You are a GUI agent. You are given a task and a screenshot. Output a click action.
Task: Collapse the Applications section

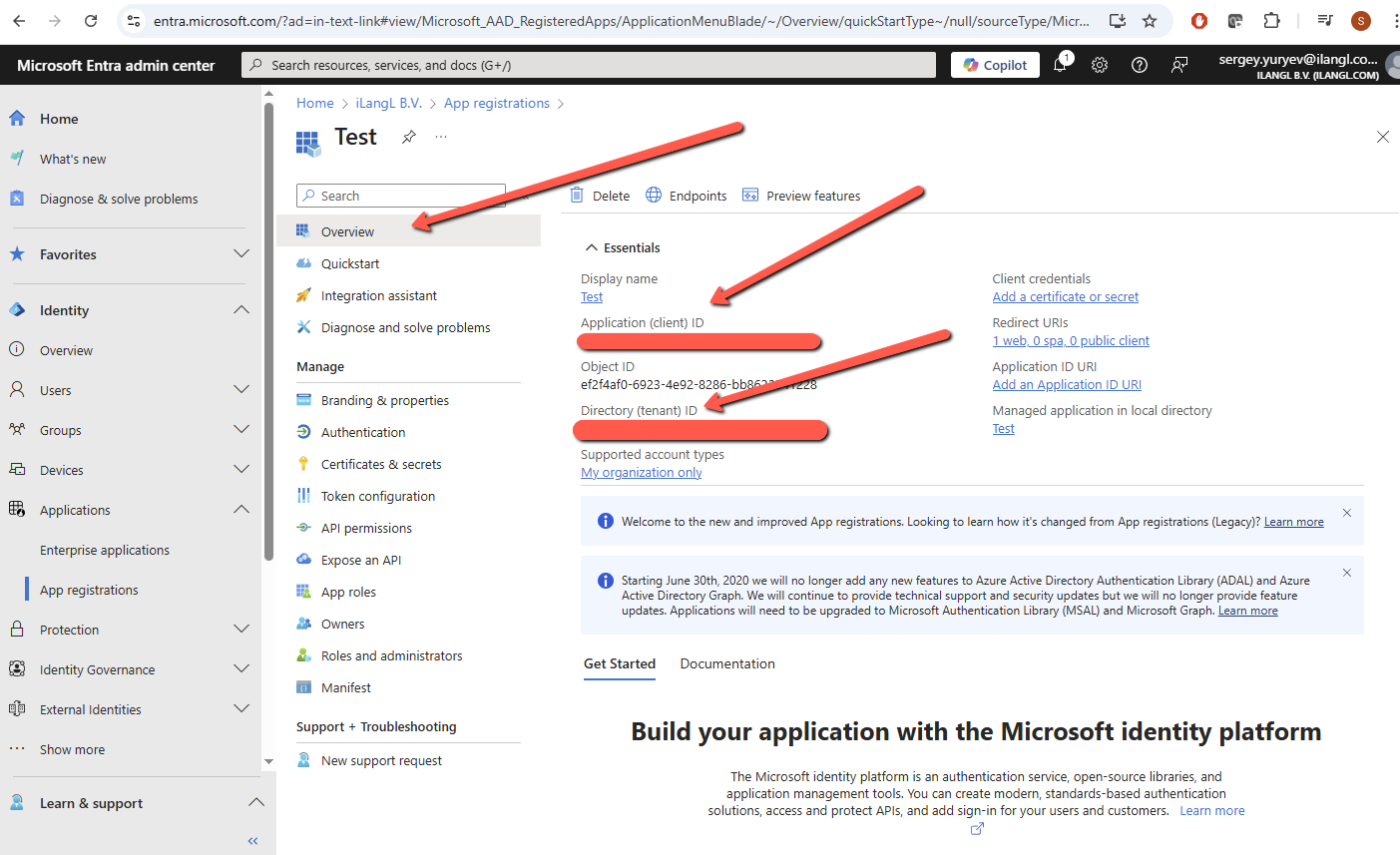click(x=241, y=509)
